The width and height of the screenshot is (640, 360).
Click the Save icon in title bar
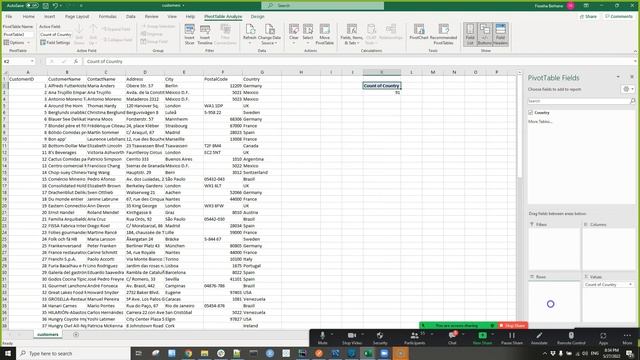(46, 6)
